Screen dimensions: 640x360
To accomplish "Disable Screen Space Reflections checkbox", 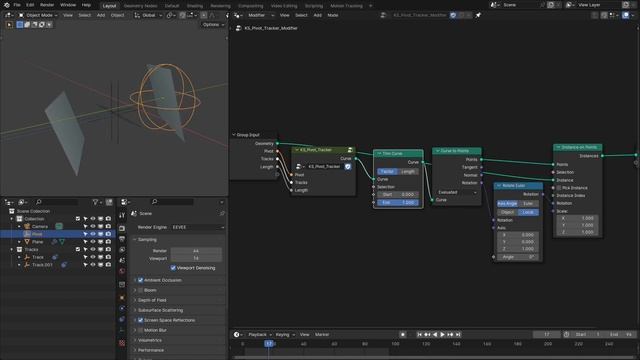I will pyautogui.click(x=140, y=320).
